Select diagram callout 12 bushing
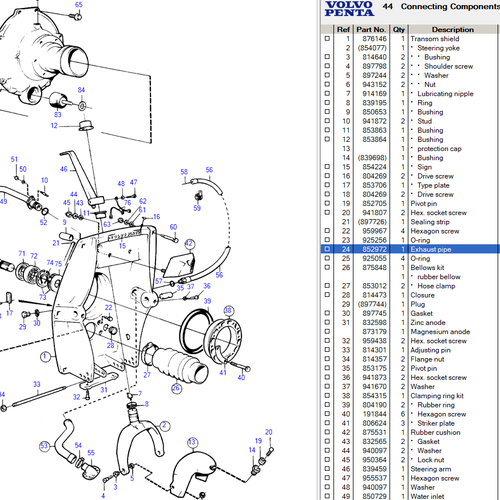500x500 pixels. pyautogui.click(x=54, y=126)
